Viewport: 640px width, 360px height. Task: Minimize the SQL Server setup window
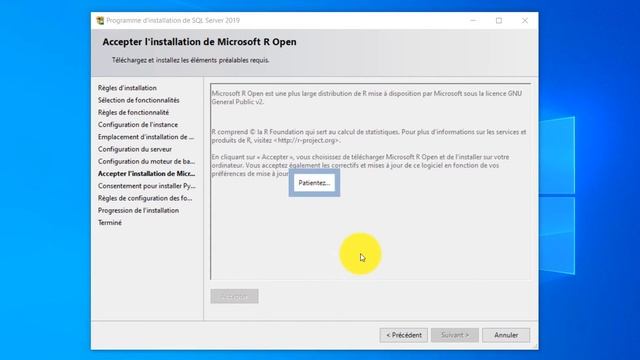click(473, 20)
